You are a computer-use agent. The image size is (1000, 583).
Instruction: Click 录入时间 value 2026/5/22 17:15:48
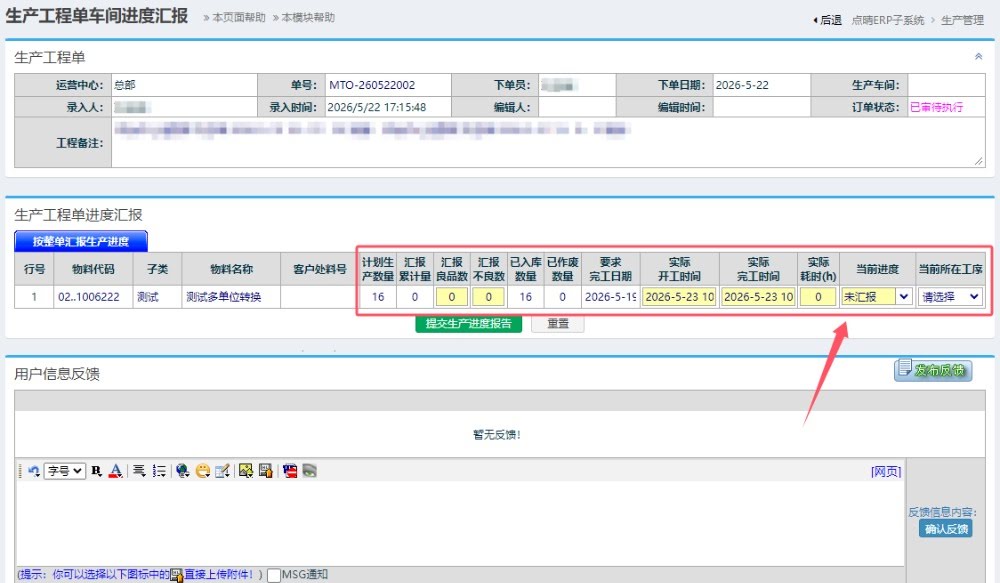coord(377,107)
